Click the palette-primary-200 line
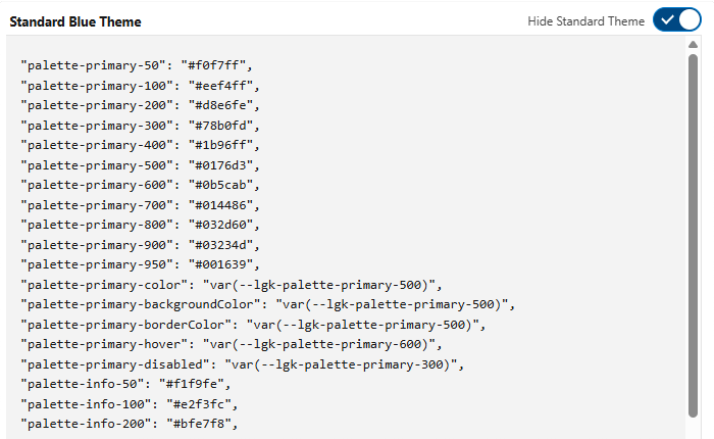The height and width of the screenshot is (439, 714). pos(140,105)
